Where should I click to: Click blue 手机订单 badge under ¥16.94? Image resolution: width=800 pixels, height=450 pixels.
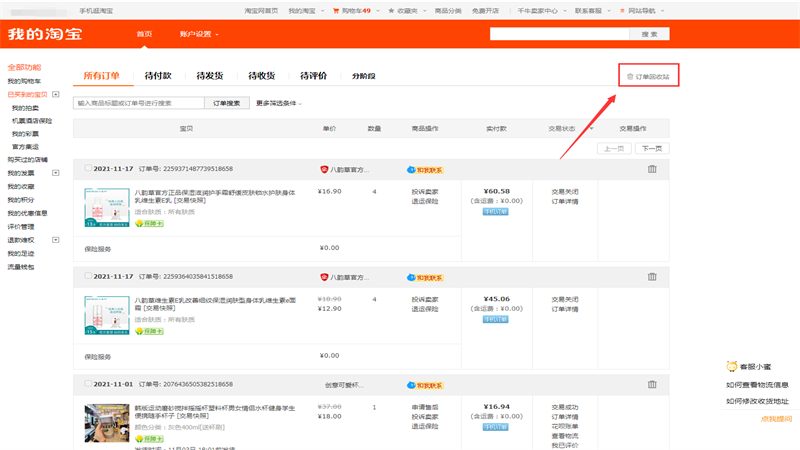tap(495, 427)
